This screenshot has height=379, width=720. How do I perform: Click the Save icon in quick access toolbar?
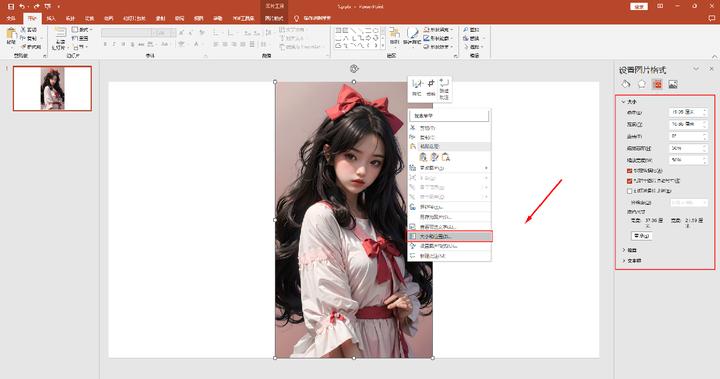point(11,6)
